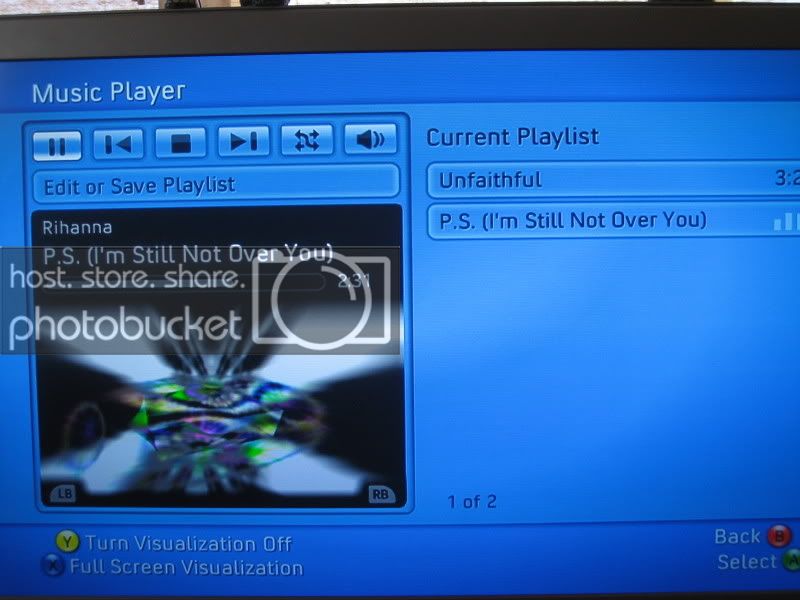Image resolution: width=800 pixels, height=600 pixels.
Task: Click the now-playing bars icon
Action: pyautogui.click(x=786, y=221)
